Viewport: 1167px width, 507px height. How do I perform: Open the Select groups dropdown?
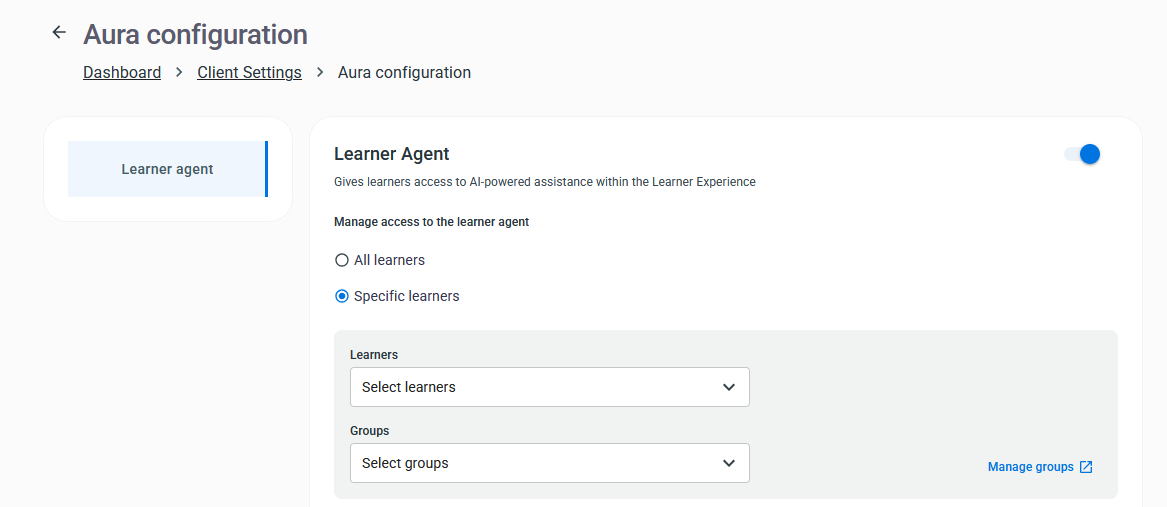549,463
